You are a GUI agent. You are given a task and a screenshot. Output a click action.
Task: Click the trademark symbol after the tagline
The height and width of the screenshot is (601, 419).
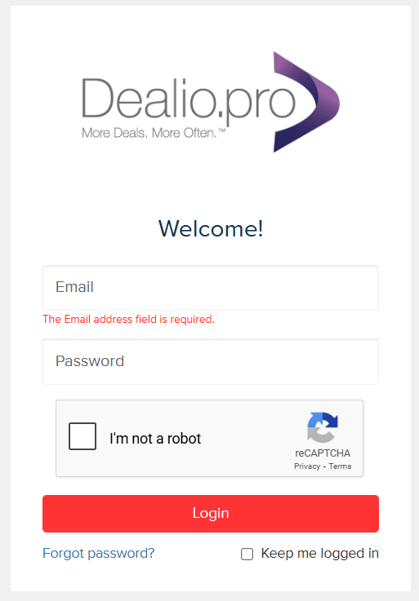[222, 131]
